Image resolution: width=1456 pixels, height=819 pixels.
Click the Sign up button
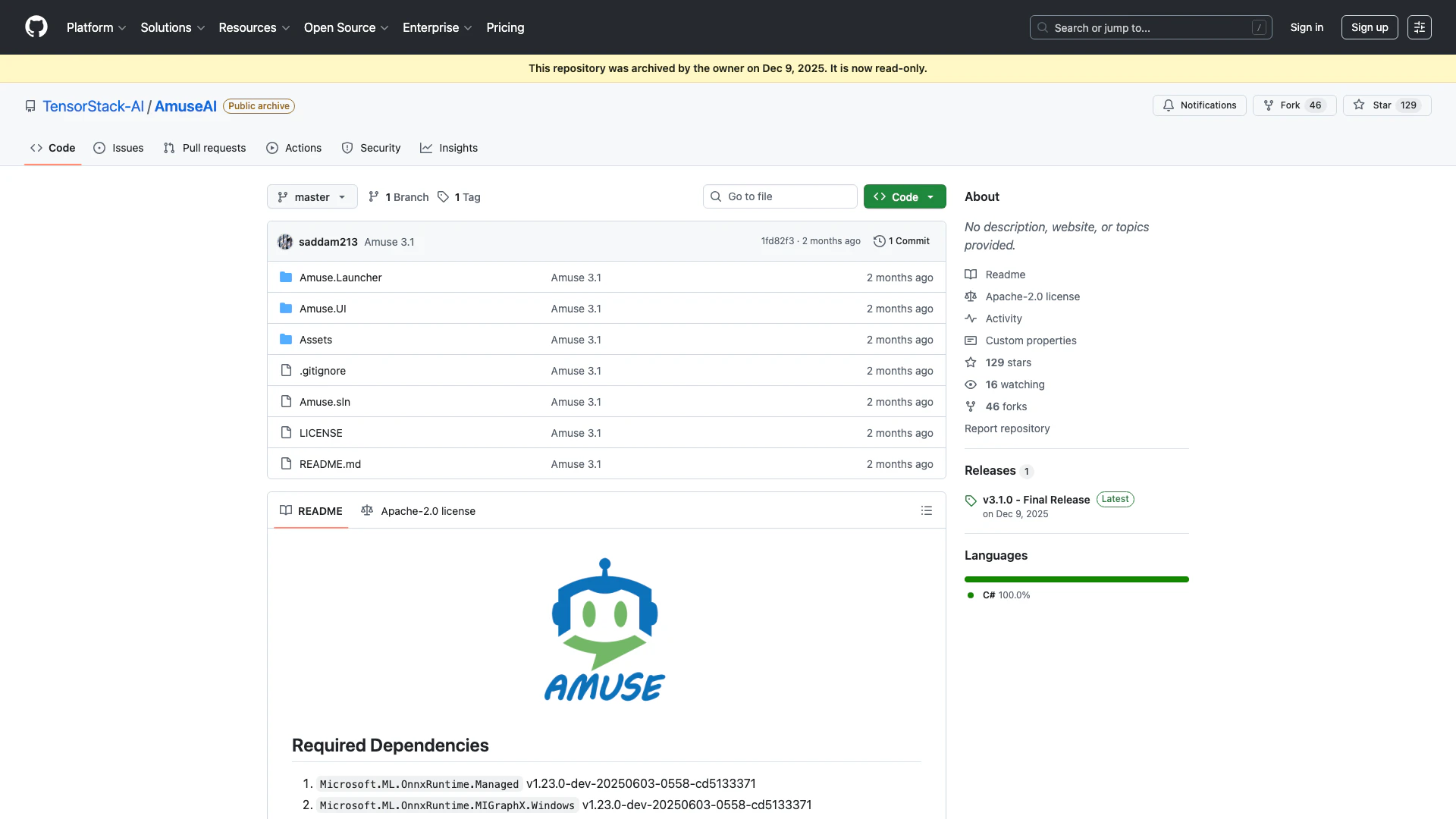click(1369, 27)
